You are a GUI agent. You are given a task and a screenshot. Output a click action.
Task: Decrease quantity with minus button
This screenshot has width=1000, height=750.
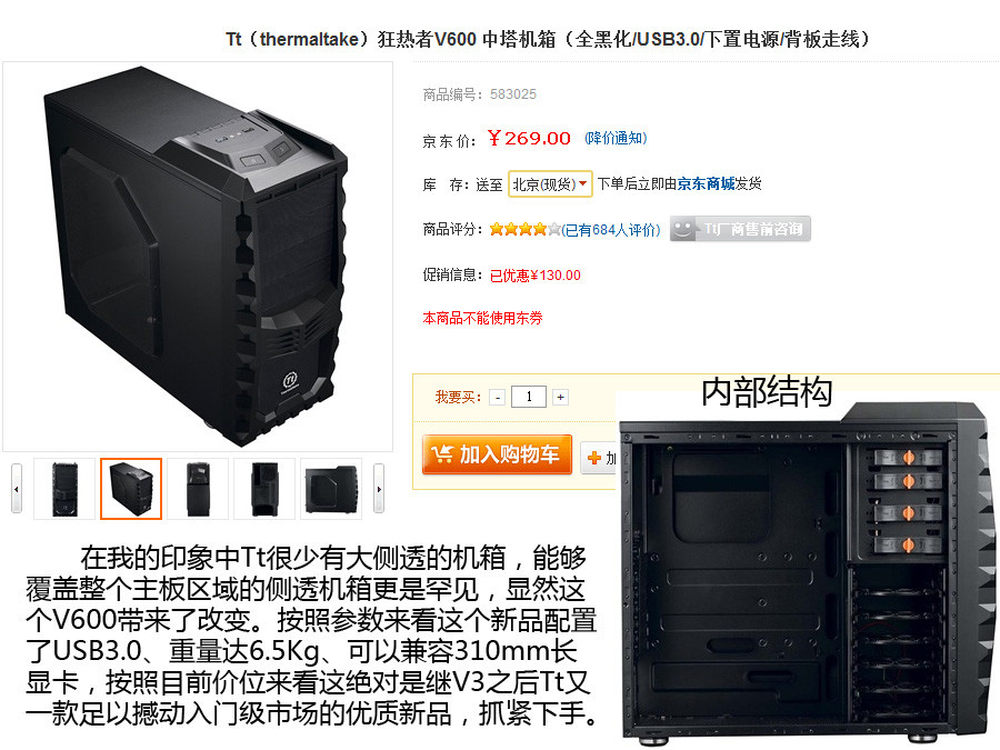pos(497,397)
